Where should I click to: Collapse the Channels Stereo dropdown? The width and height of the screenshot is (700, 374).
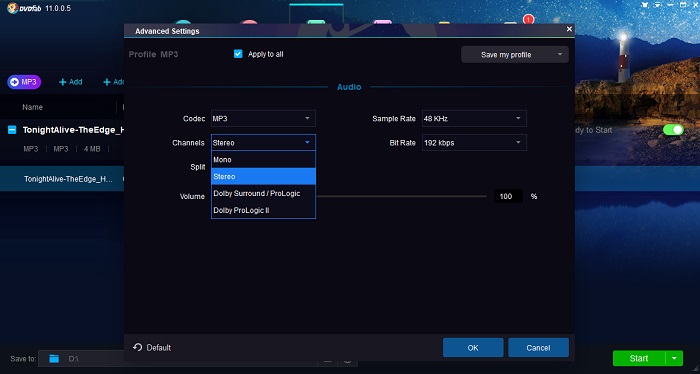pos(263,143)
